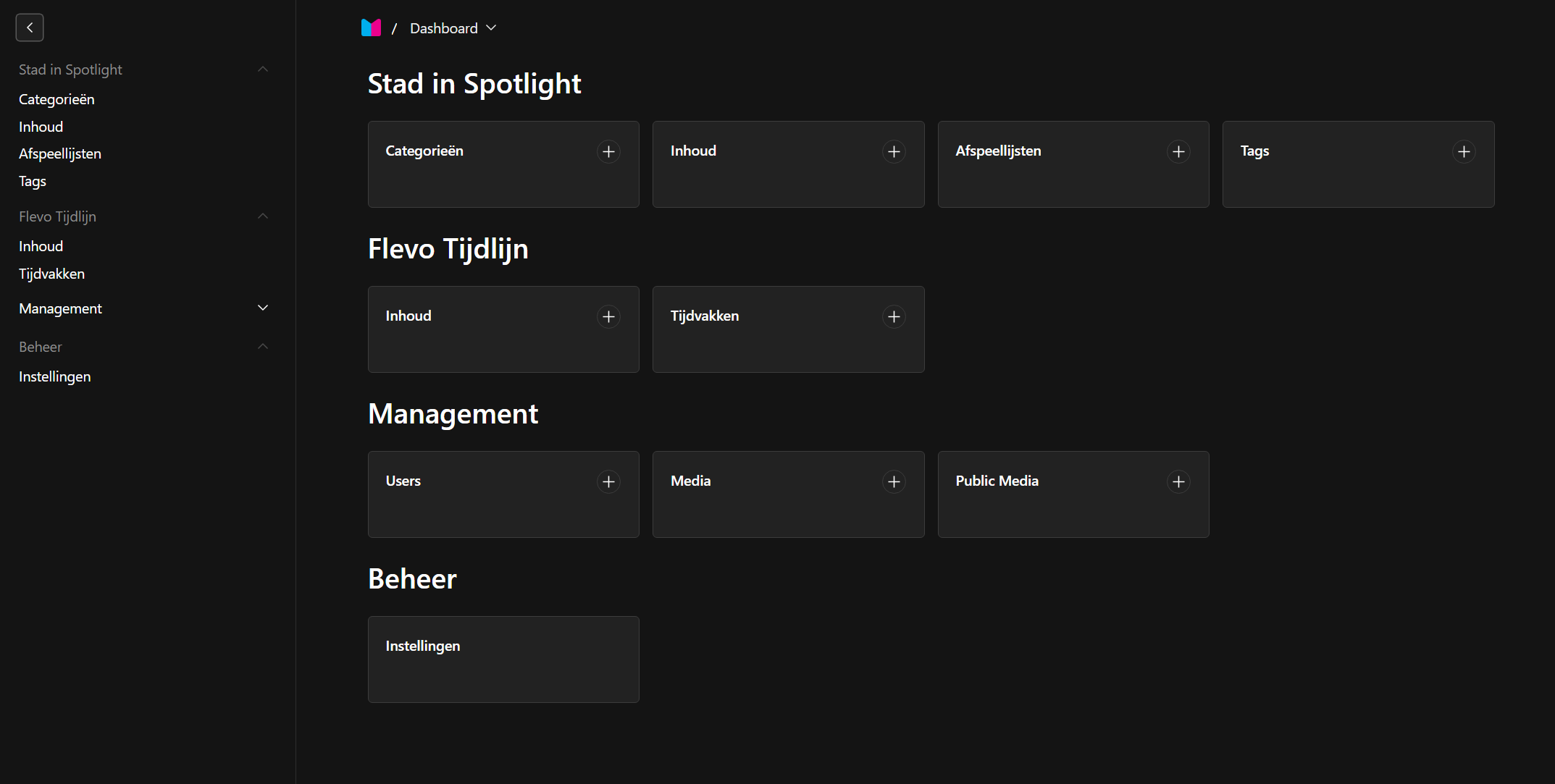Add new item on Flevo Tijdlijn Inhoud card
Screen dimensions: 1555x784
[x=608, y=316]
